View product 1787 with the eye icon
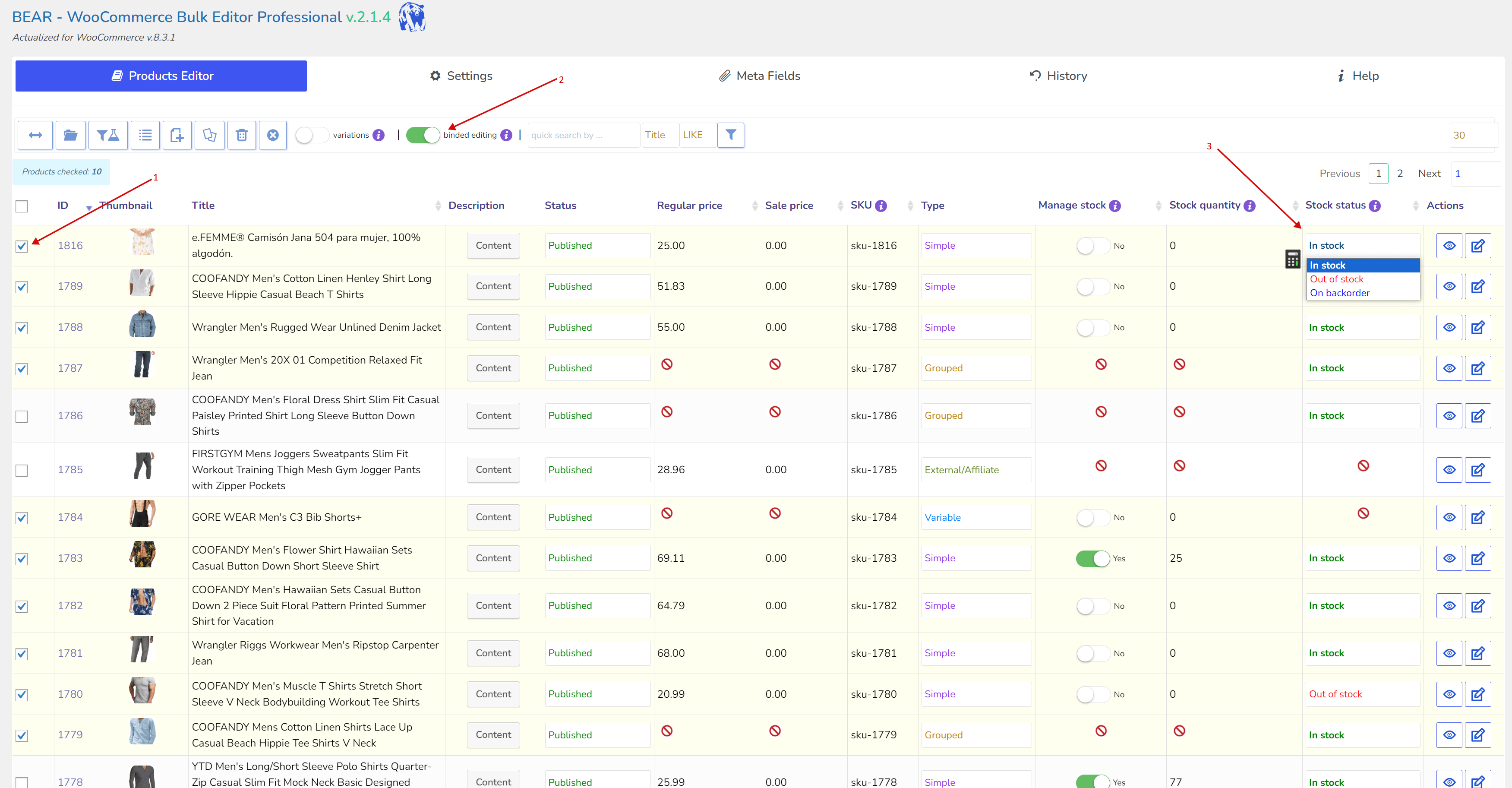The image size is (1512, 788). 1449,369
